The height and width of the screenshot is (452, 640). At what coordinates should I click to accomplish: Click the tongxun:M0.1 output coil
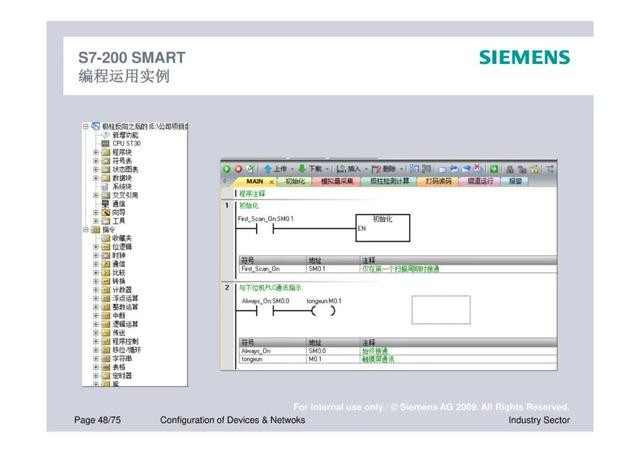pos(323,311)
